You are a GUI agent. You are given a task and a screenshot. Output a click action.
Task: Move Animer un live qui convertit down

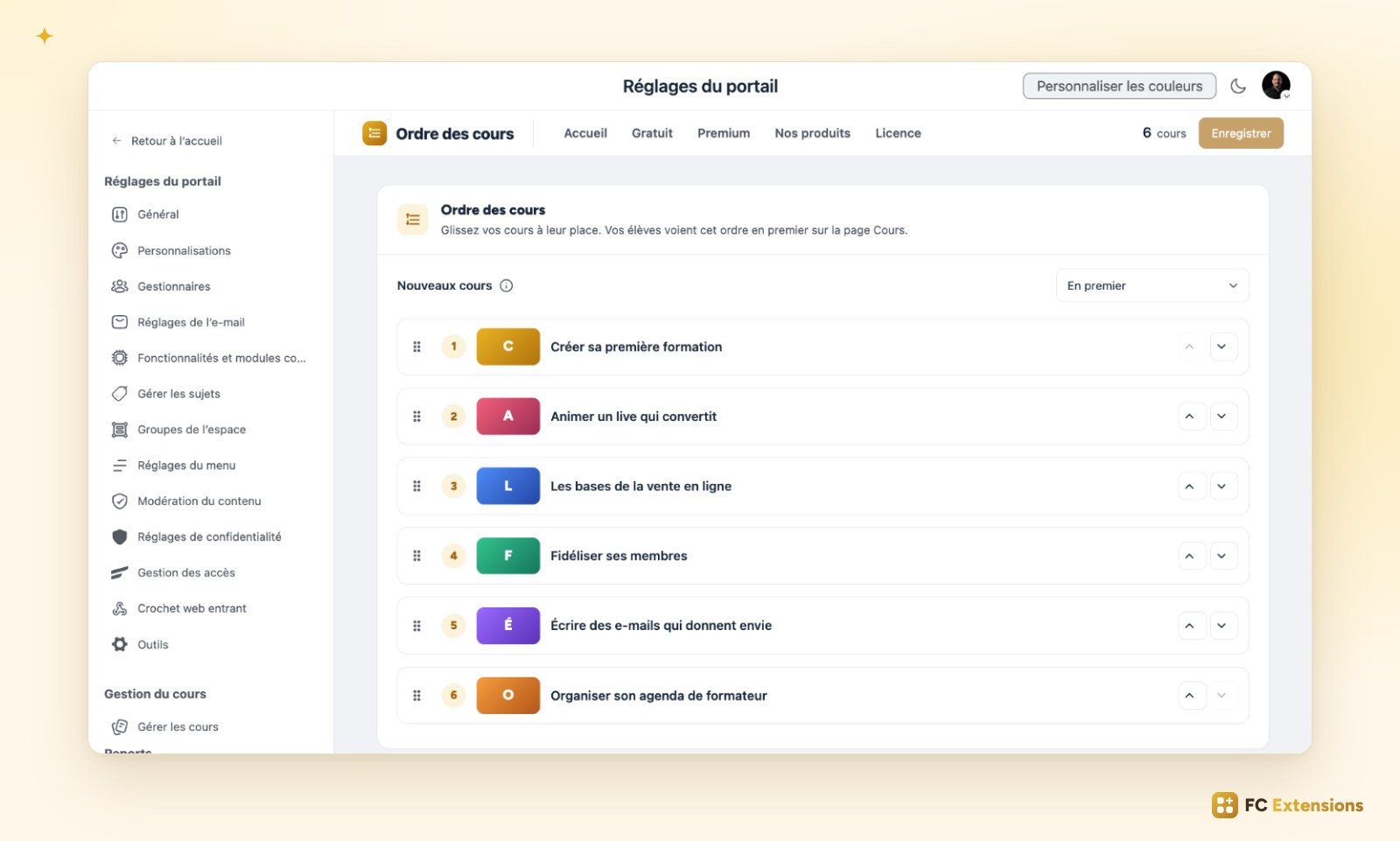1221,417
